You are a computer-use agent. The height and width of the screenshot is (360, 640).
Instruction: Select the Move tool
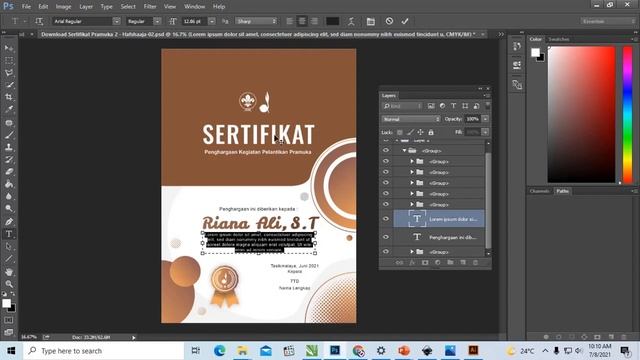9,48
